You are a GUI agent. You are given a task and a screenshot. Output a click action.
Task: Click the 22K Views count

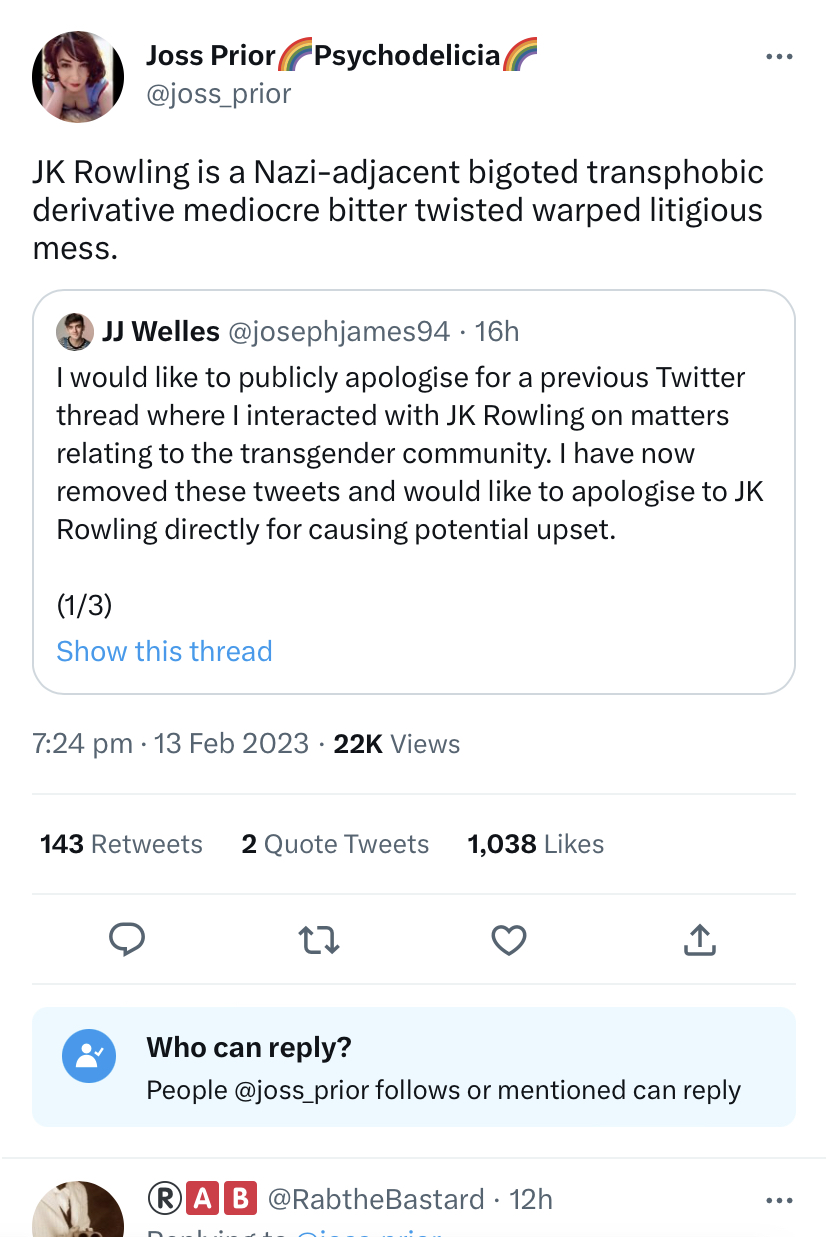coord(397,744)
